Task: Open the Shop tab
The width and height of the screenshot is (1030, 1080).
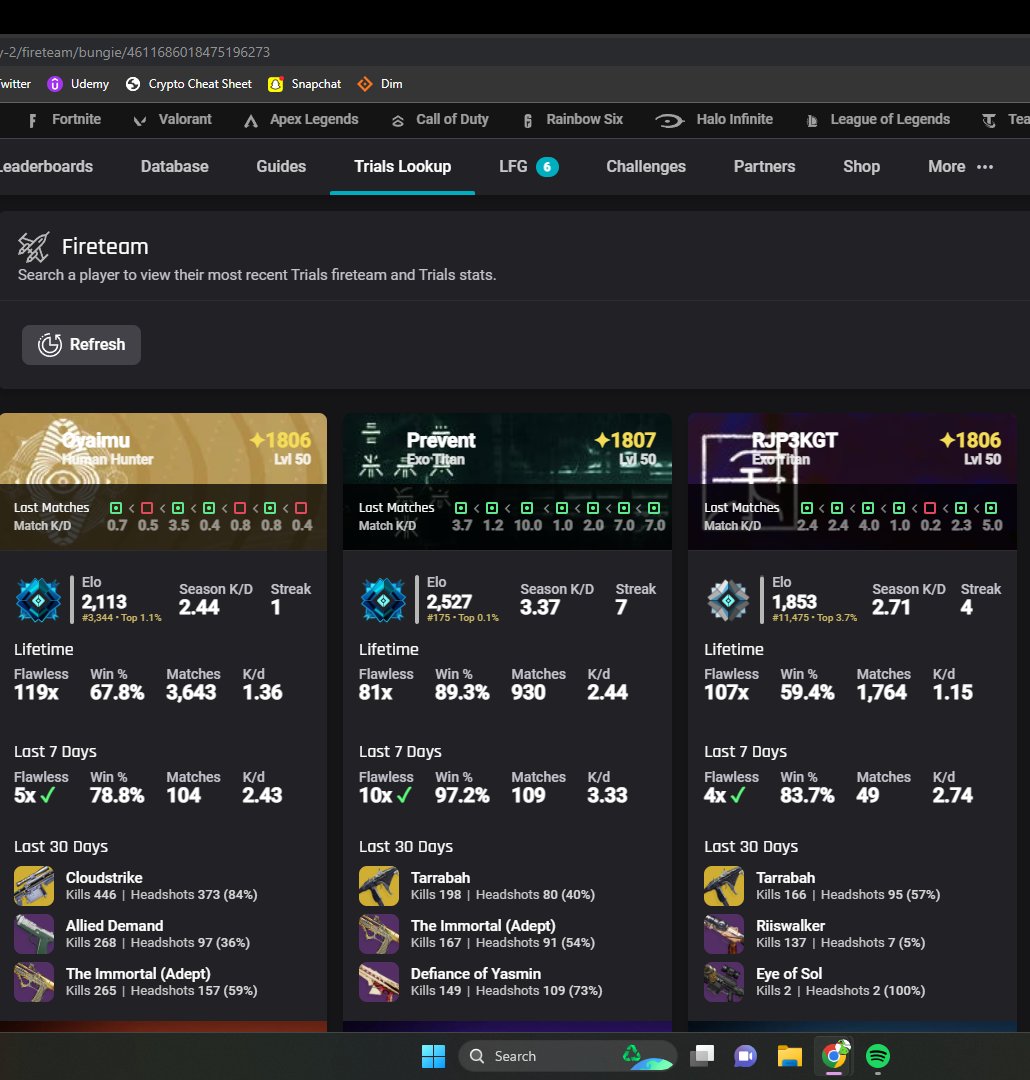Action: tap(861, 167)
